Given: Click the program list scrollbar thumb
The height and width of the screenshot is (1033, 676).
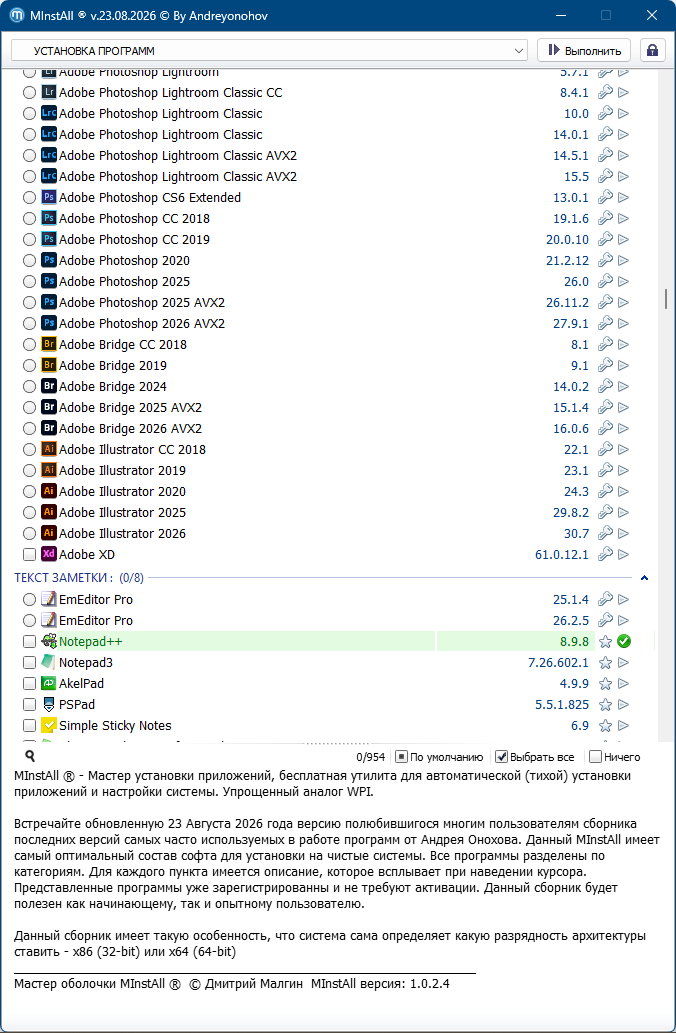Looking at the screenshot, I should point(667,299).
